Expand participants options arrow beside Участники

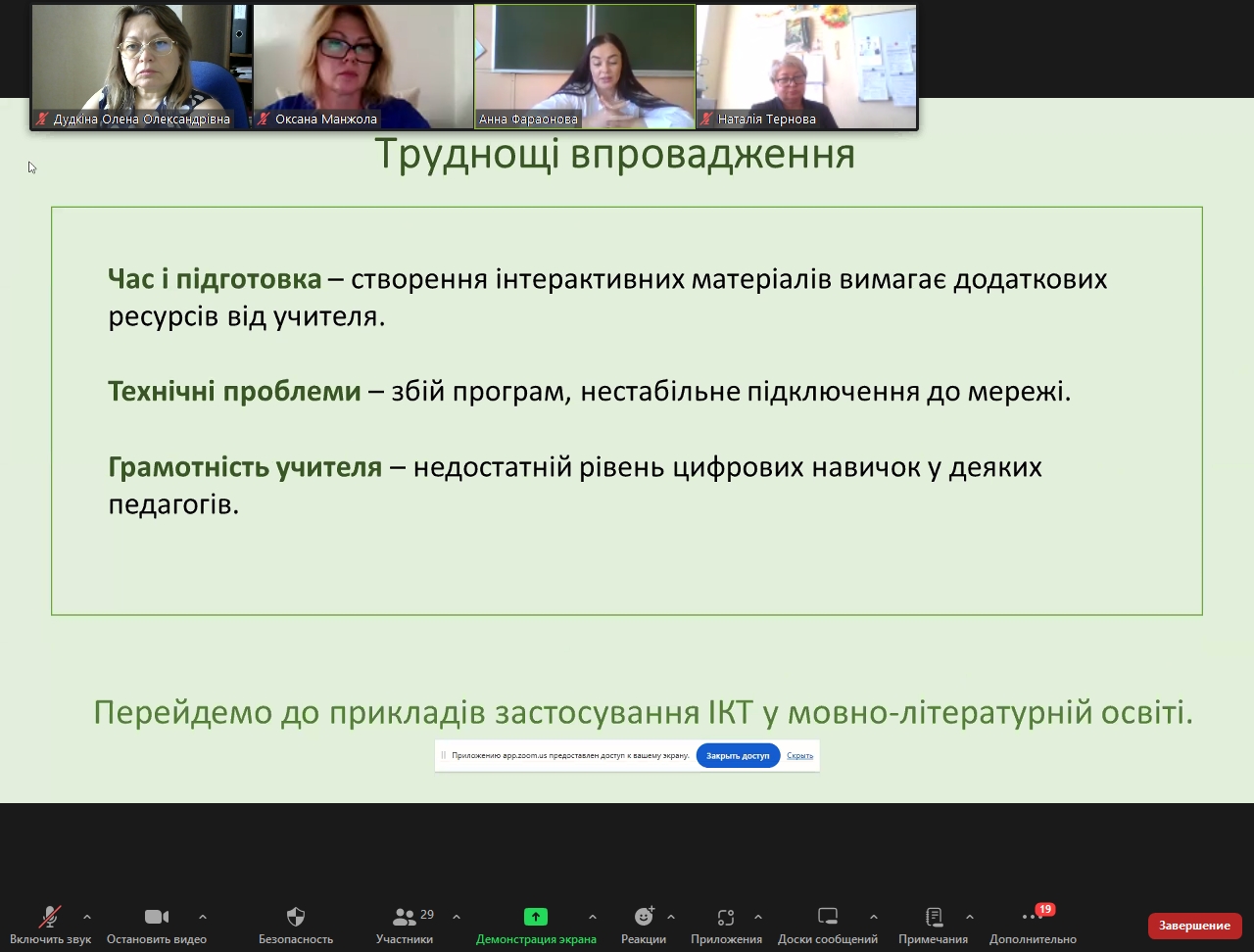tap(457, 918)
